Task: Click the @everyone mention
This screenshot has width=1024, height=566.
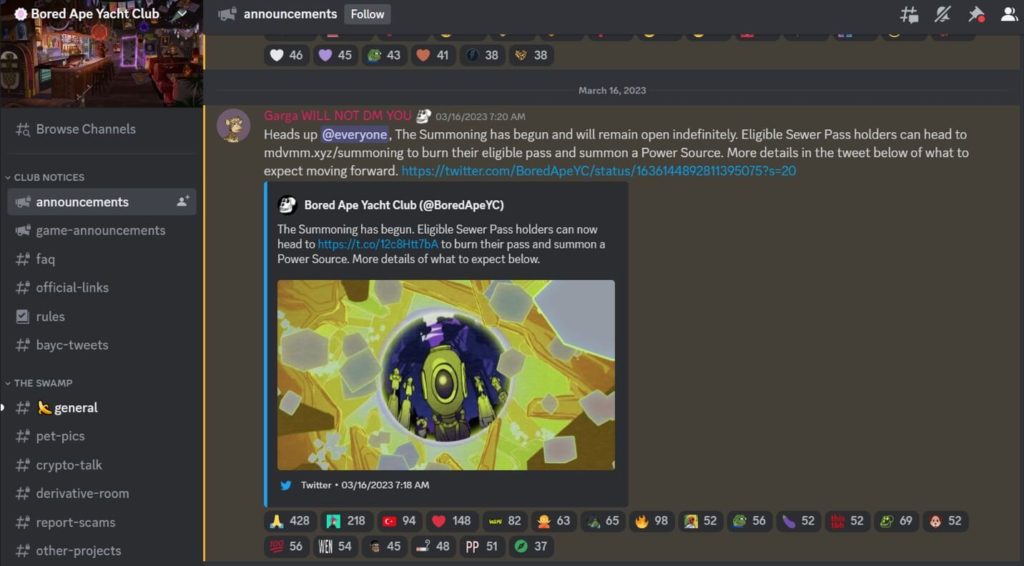Action: click(x=355, y=134)
